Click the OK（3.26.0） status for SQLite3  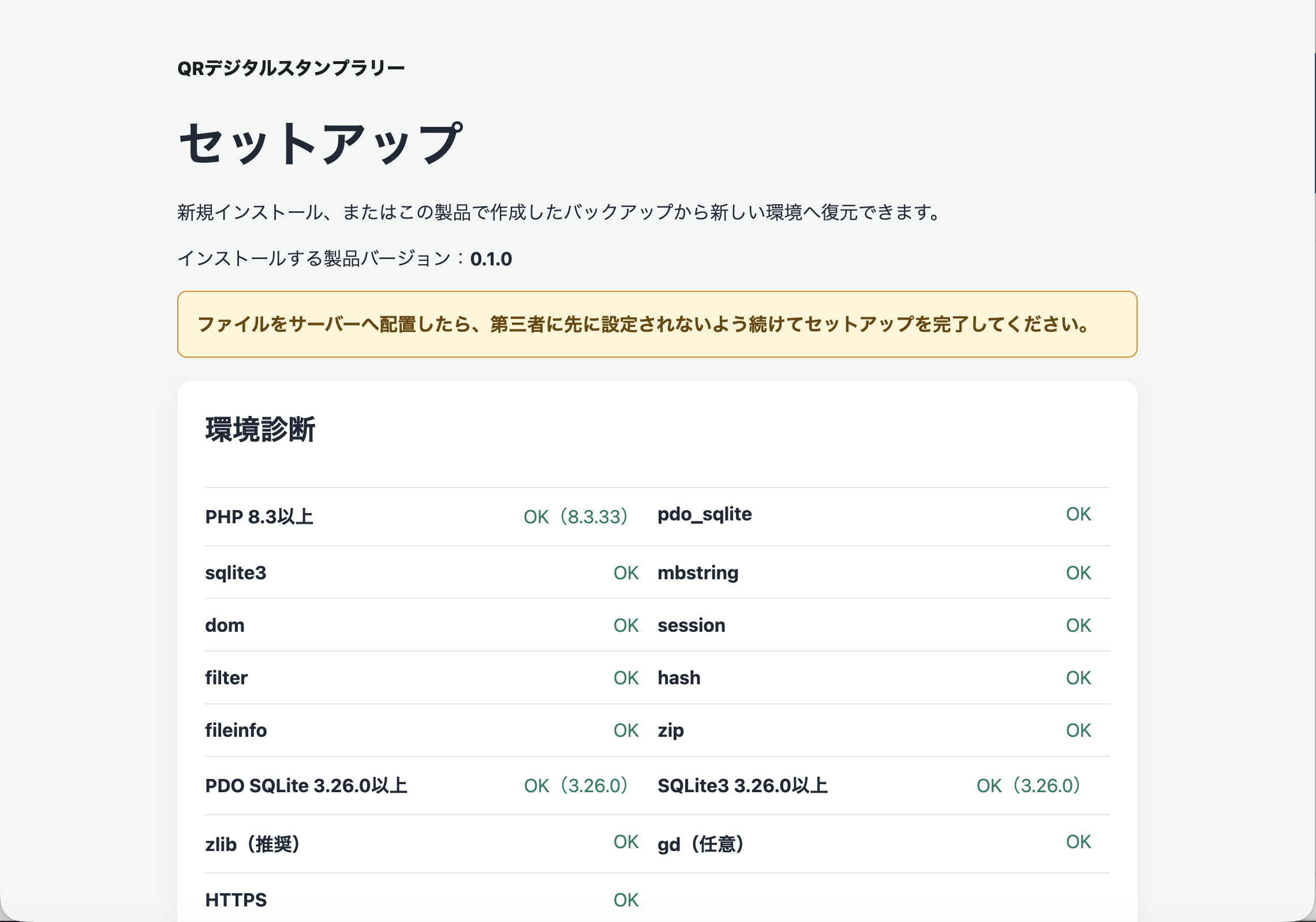[1028, 786]
